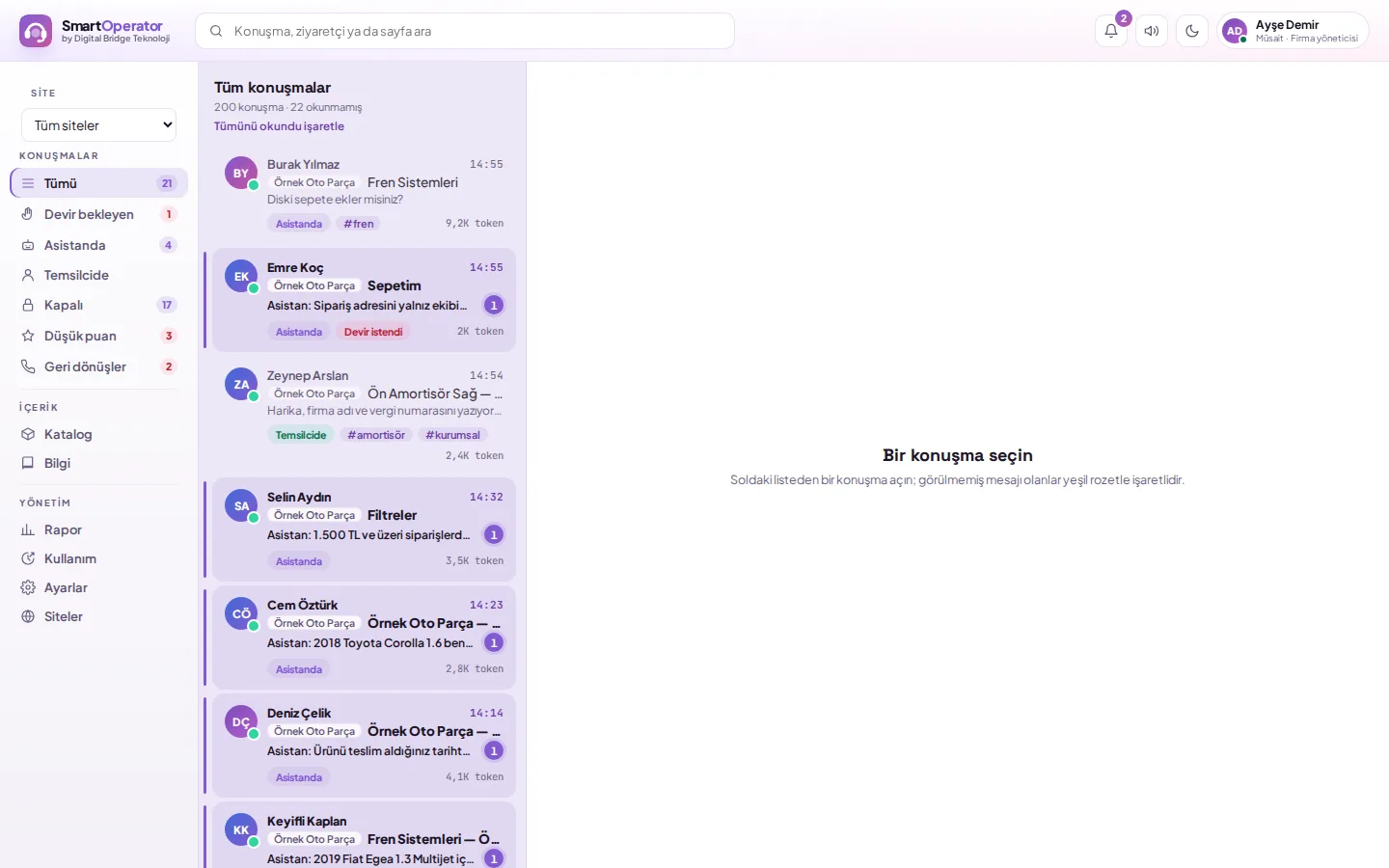Click the #fren tag
Screen dimensions: 1389x868
coord(359,224)
